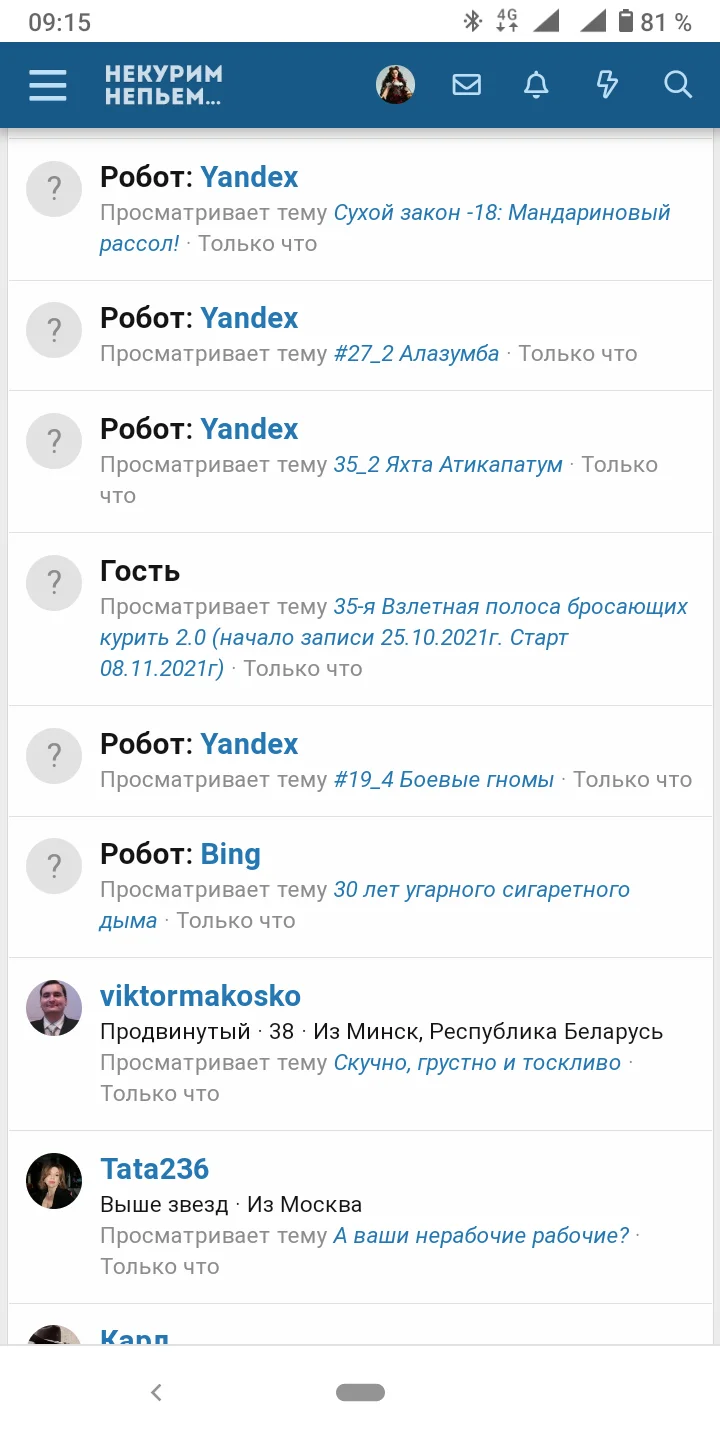Open the notifications bell
The image size is (720, 1440).
click(536, 85)
